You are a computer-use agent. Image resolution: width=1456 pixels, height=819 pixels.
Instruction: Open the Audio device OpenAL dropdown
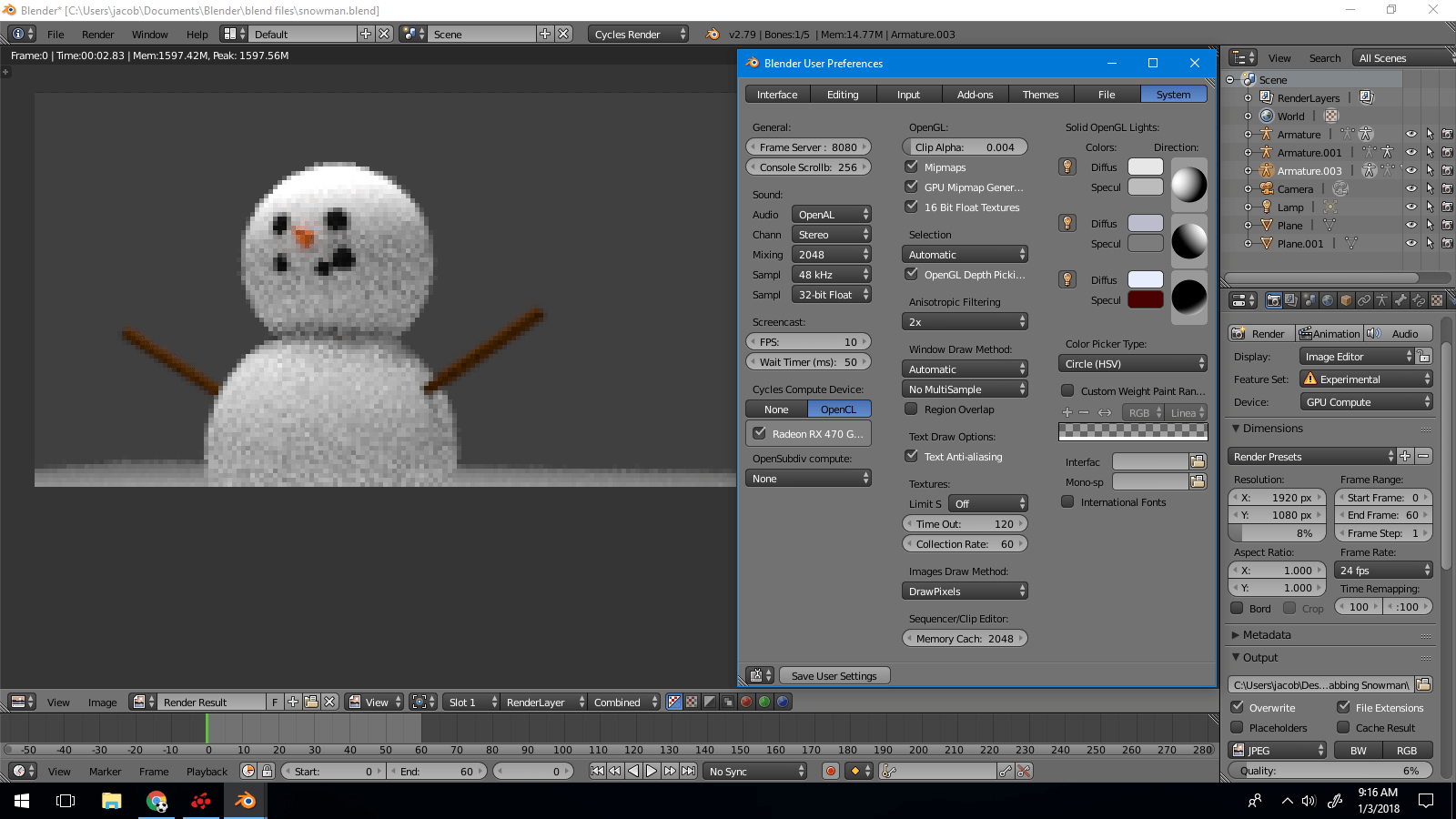831,215
